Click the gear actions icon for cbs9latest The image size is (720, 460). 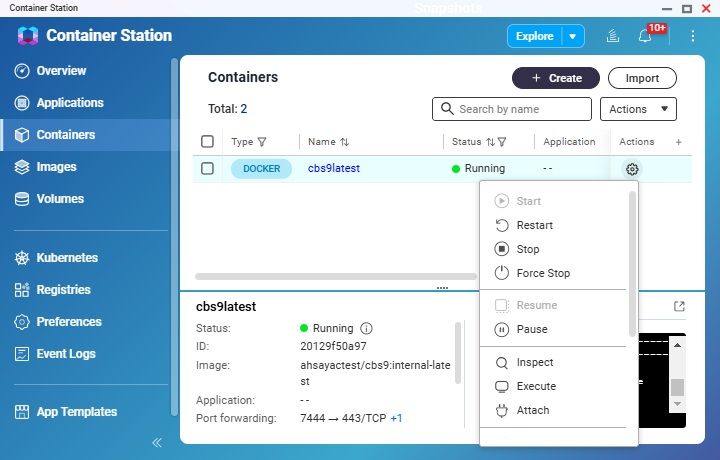(632, 169)
